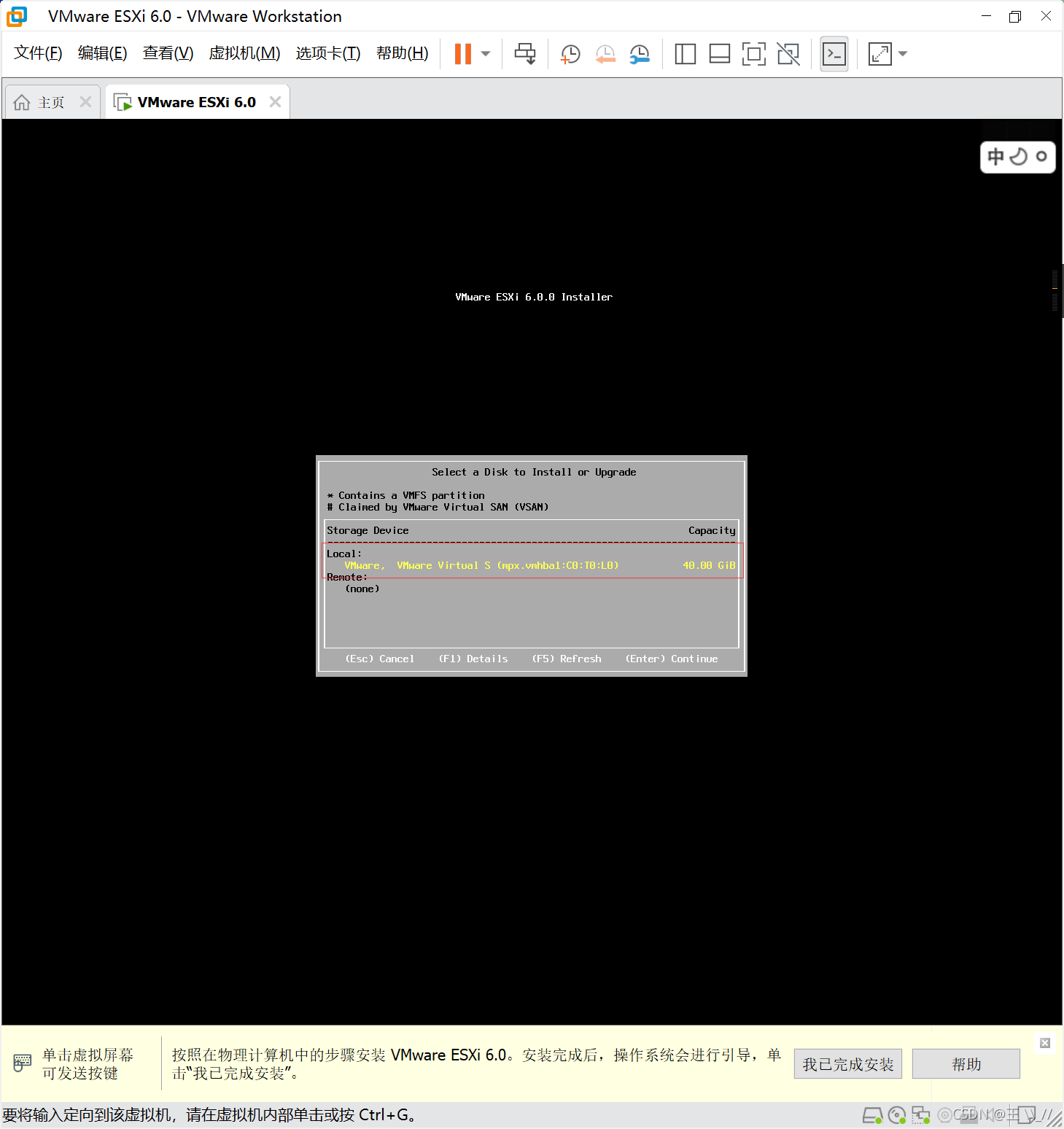The width and height of the screenshot is (1064, 1129).
Task: Click the 帮助 button in the install bar
Action: [966, 1064]
